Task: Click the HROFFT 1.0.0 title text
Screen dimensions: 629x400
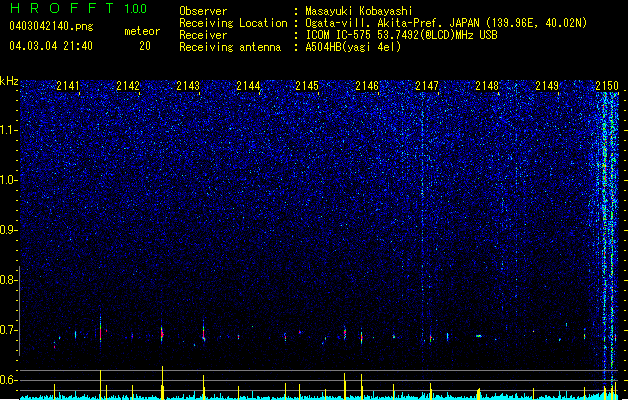Action: pyautogui.click(x=79, y=8)
